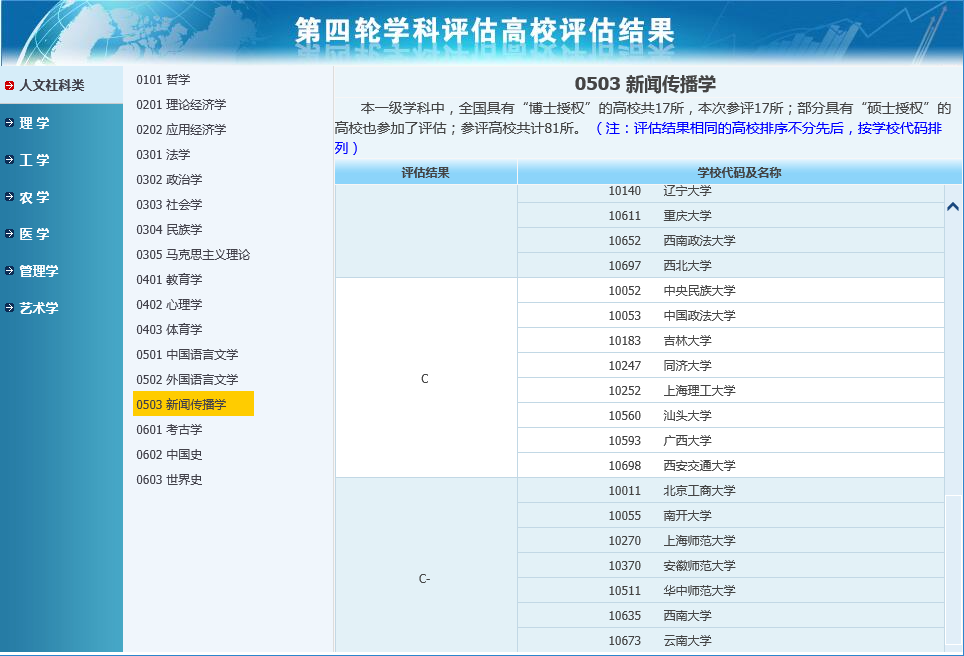Click the arrow icon beside 医学
Viewport: 964px width, 656px height.
tap(9, 234)
